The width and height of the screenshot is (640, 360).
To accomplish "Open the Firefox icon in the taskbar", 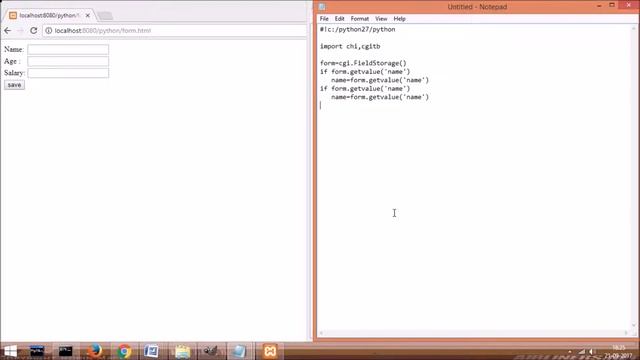I will 95,351.
